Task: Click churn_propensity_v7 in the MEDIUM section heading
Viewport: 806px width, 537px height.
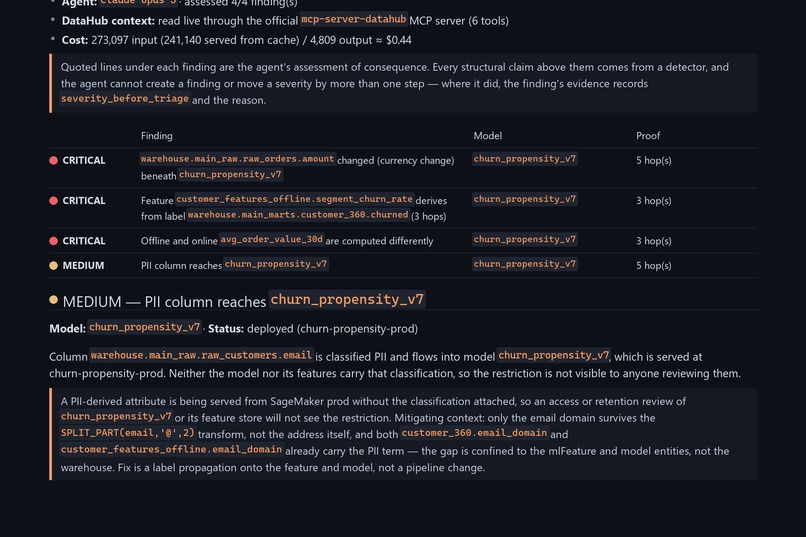Action: click(347, 300)
